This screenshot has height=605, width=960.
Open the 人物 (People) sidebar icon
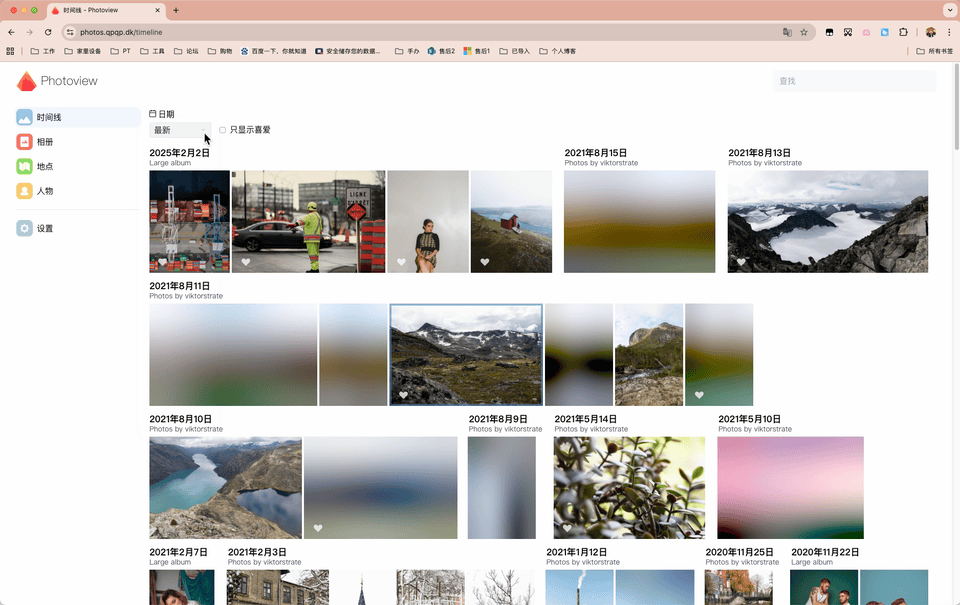25,191
